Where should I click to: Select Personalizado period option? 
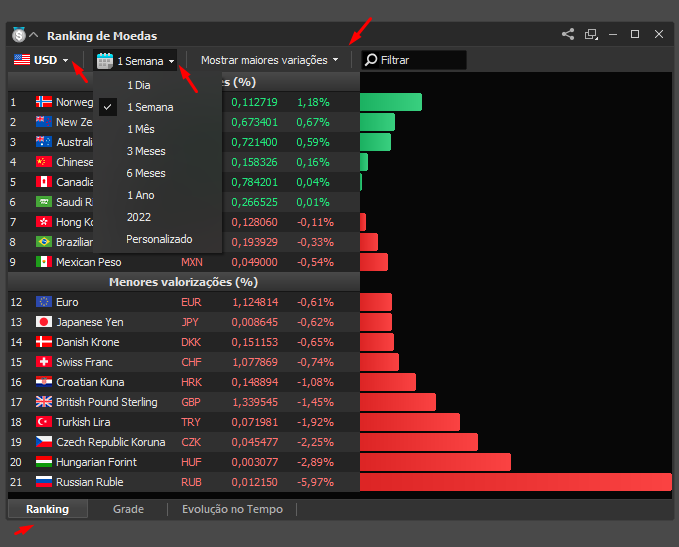pyautogui.click(x=158, y=239)
